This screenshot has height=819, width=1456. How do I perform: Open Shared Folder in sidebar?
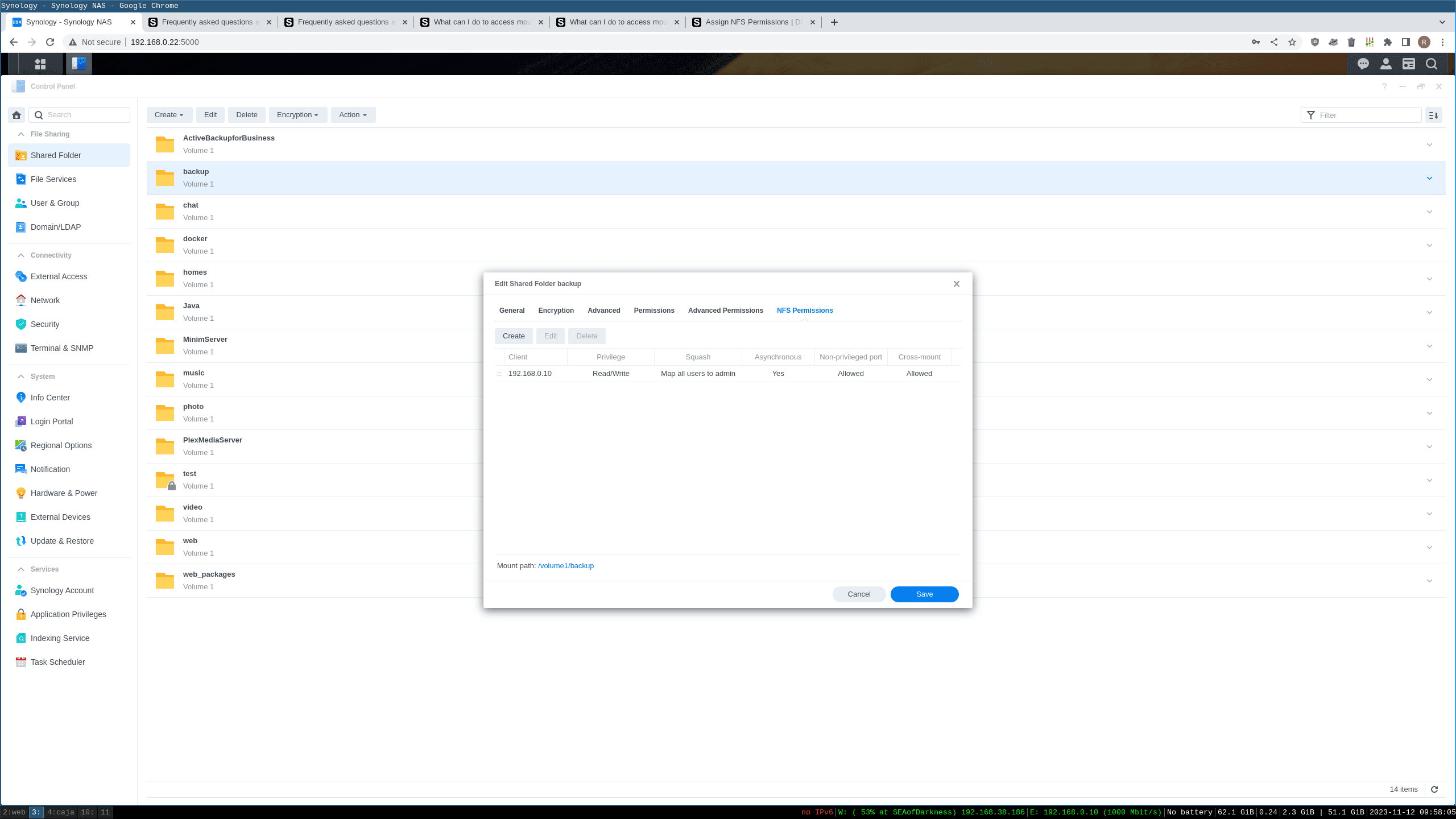(x=69, y=155)
